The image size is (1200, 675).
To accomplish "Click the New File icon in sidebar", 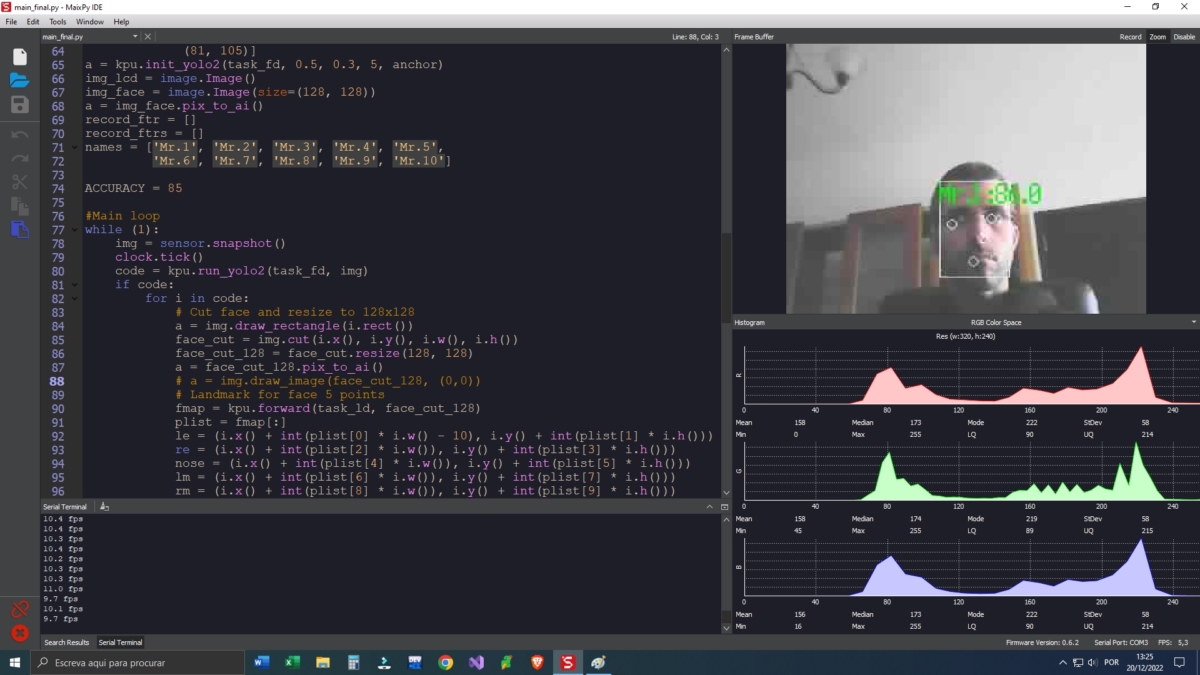I will tap(20, 57).
